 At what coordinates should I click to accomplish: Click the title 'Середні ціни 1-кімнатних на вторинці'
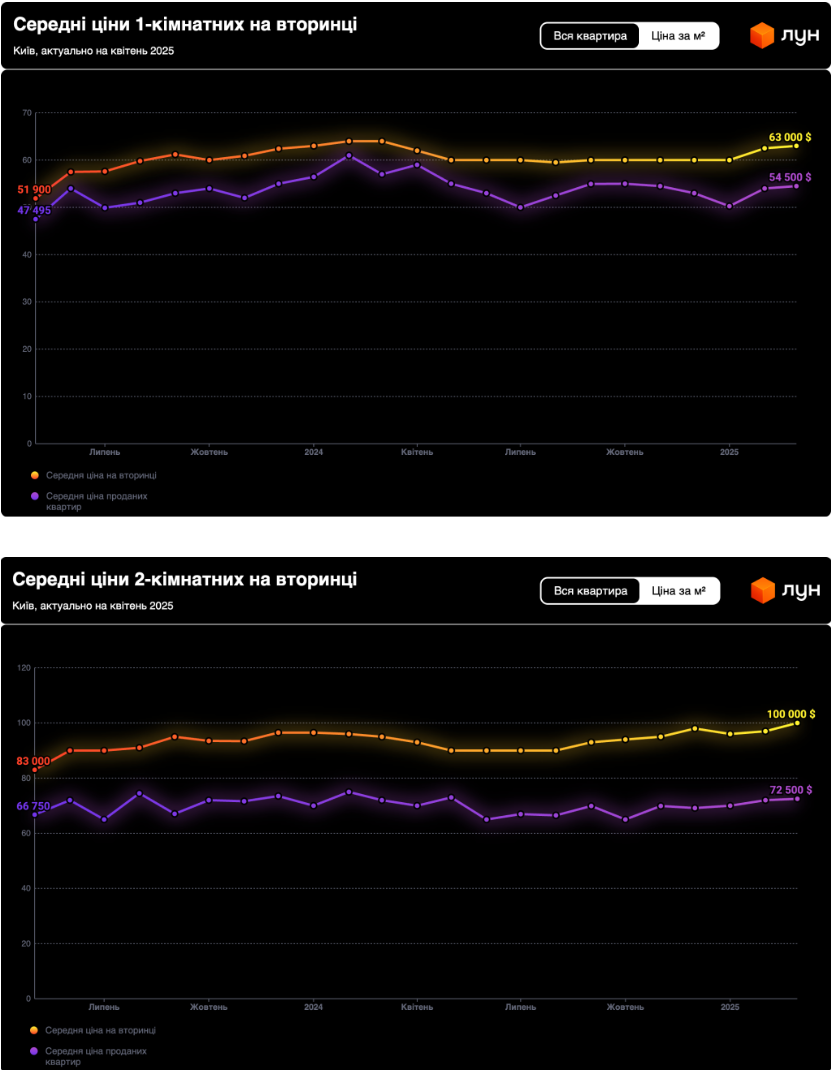(x=185, y=24)
